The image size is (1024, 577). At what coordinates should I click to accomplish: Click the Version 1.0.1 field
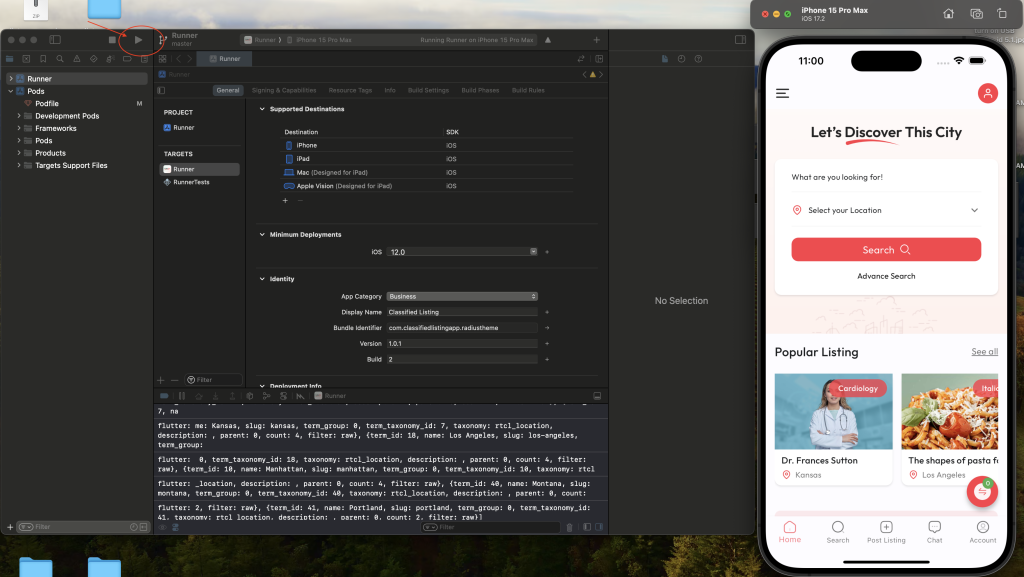tap(462, 343)
